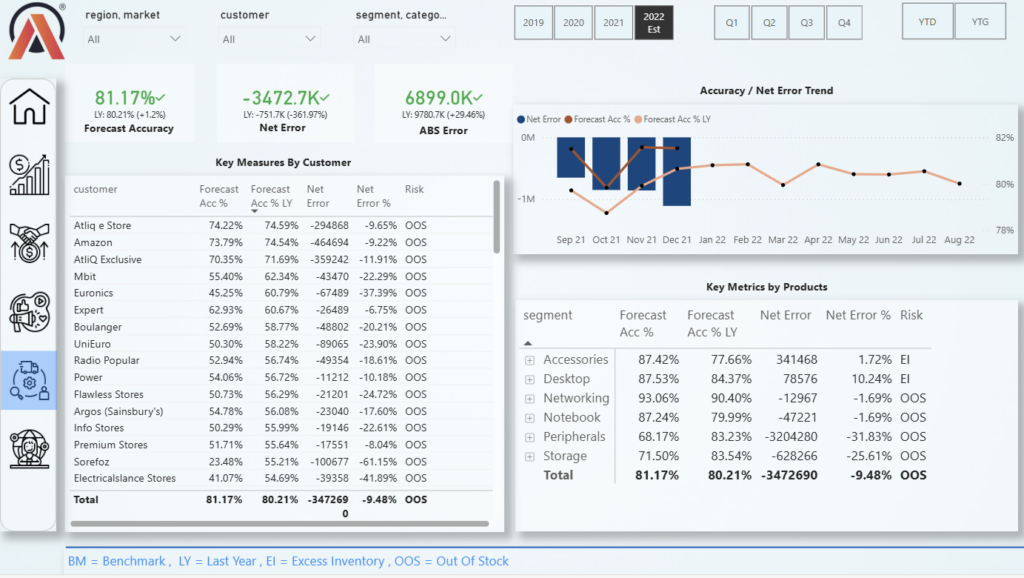This screenshot has height=578, width=1024.
Task: Select the Boulanger customer row
Action: pos(250,327)
